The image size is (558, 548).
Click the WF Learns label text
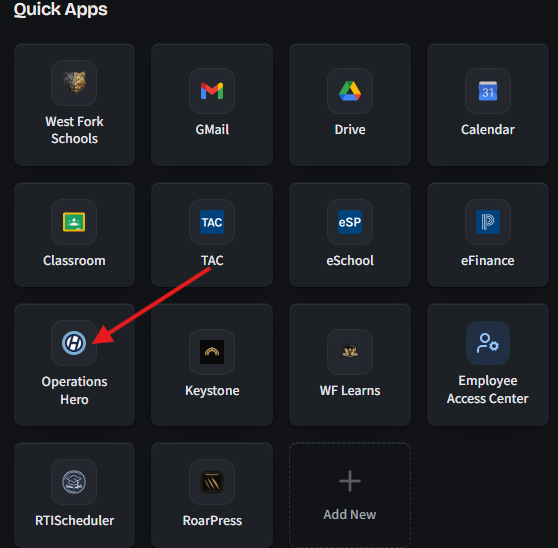(350, 391)
